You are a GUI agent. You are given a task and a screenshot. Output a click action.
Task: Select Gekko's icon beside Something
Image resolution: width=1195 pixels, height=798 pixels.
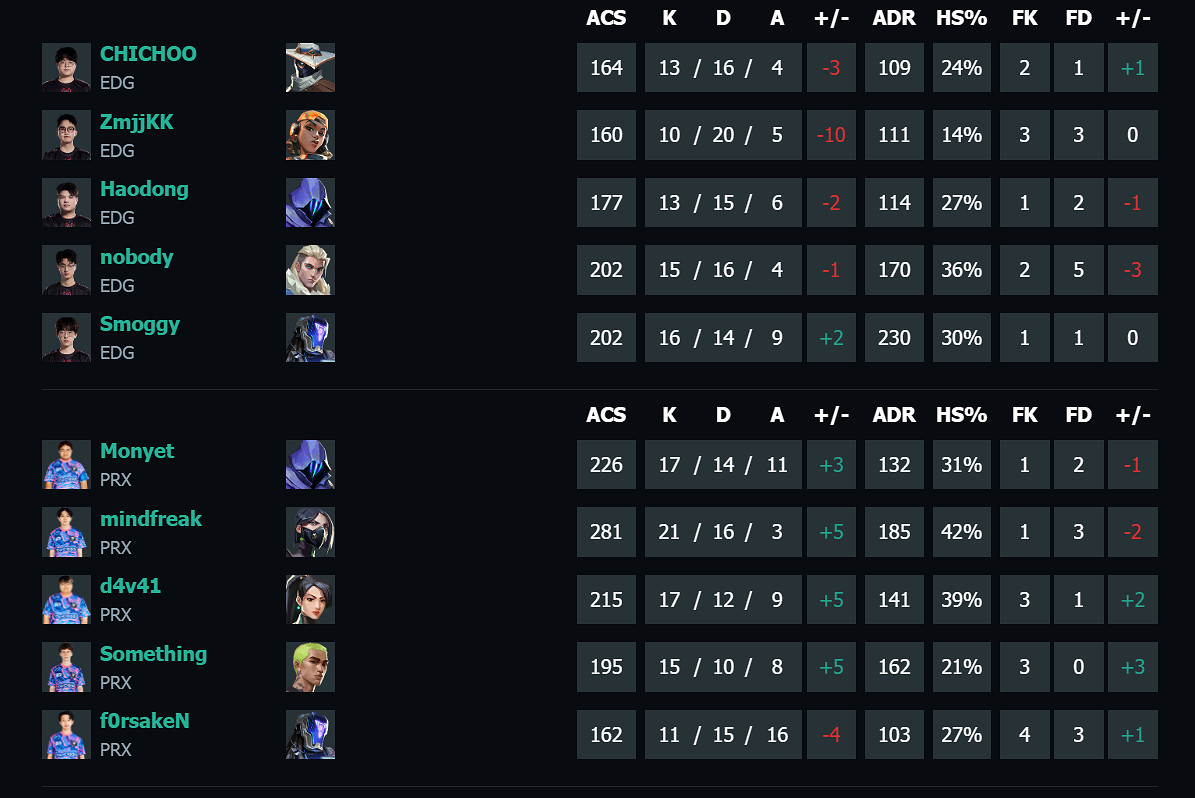310,667
